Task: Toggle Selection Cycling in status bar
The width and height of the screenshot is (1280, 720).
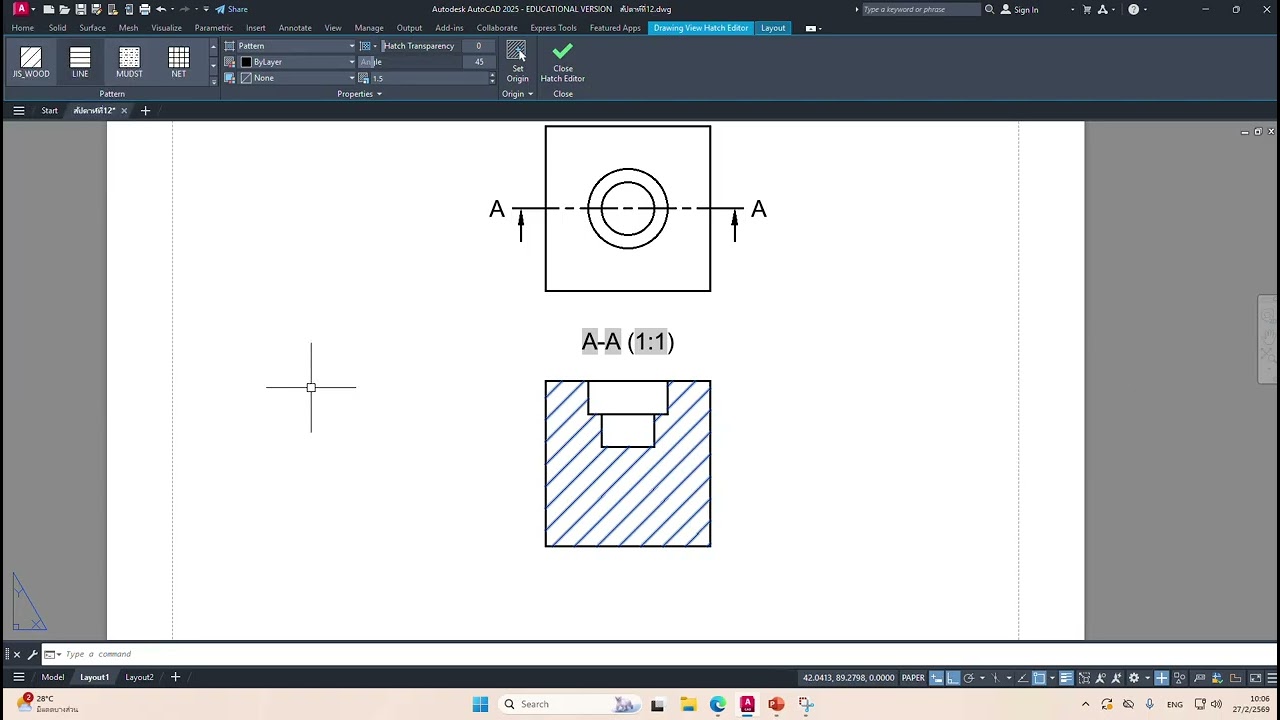Action: pyautogui.click(x=1084, y=678)
